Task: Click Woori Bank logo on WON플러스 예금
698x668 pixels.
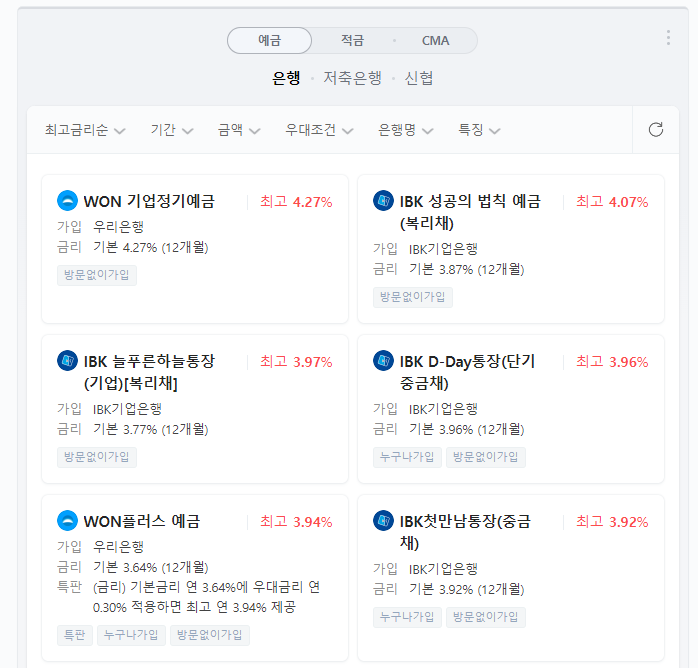Action: click(68, 521)
